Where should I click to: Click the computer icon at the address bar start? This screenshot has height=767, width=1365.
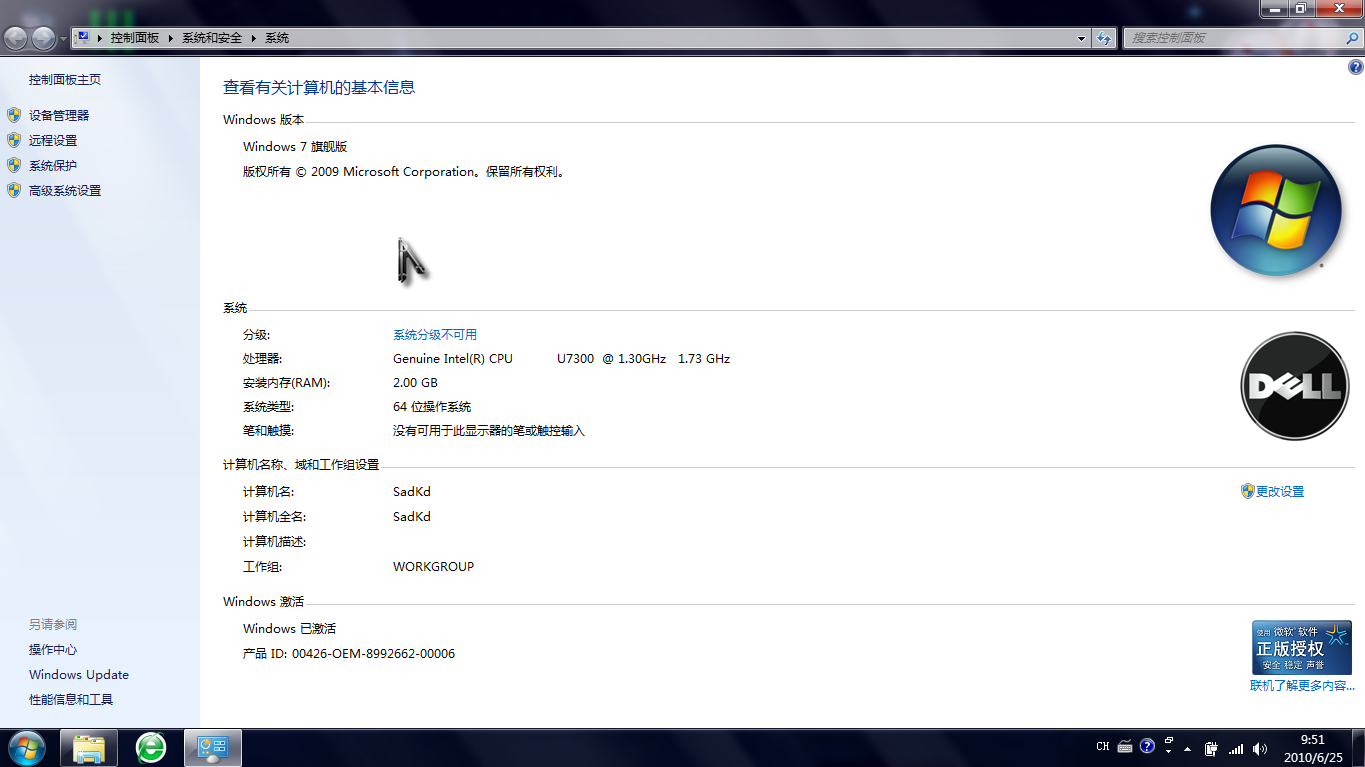[83, 38]
